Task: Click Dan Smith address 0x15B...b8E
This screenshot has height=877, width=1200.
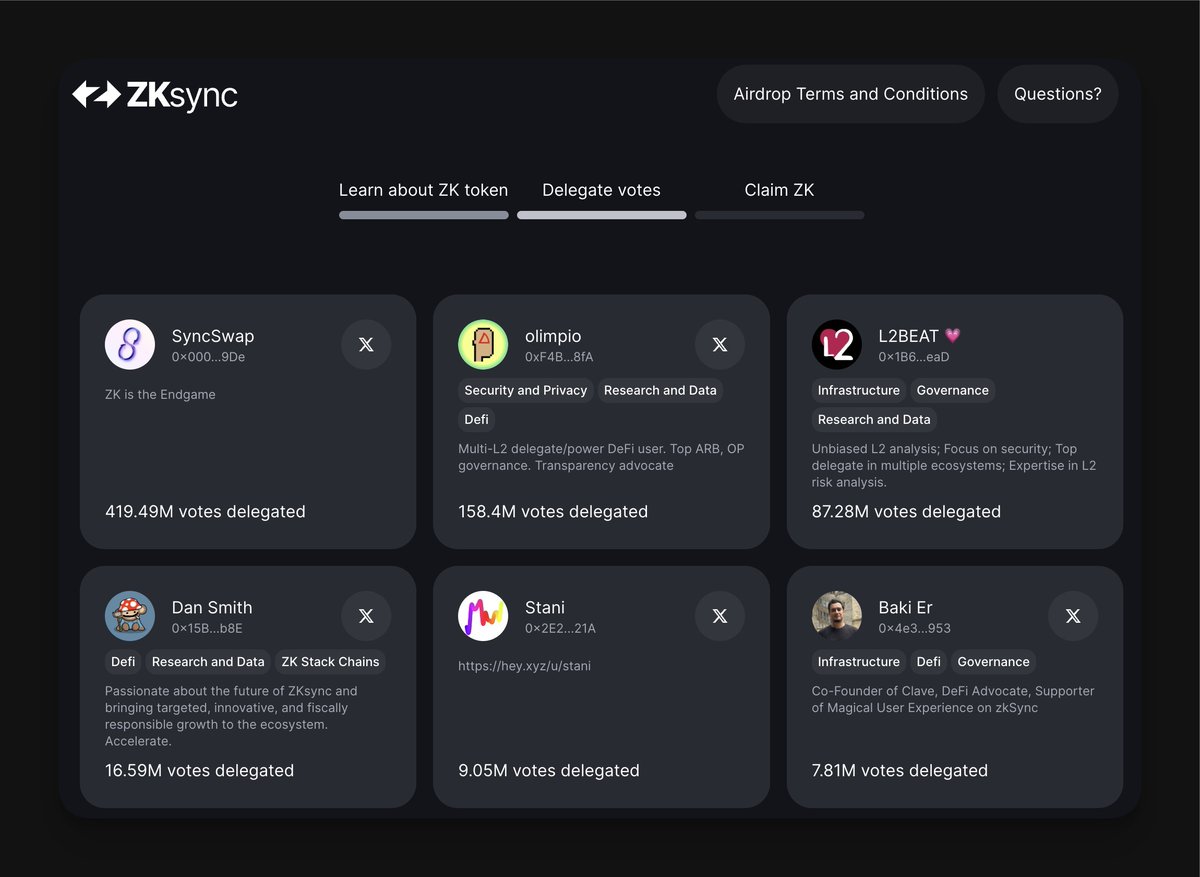Action: [x=207, y=628]
